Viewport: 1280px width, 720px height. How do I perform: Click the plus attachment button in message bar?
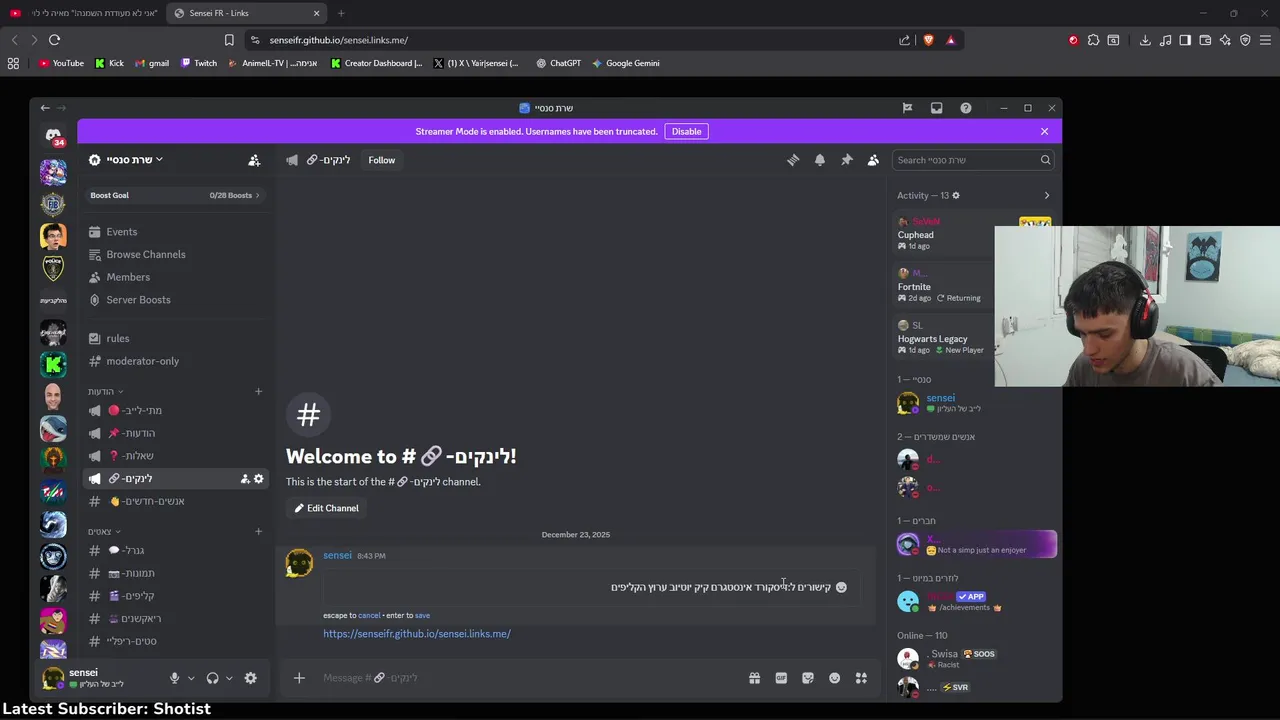click(x=299, y=678)
